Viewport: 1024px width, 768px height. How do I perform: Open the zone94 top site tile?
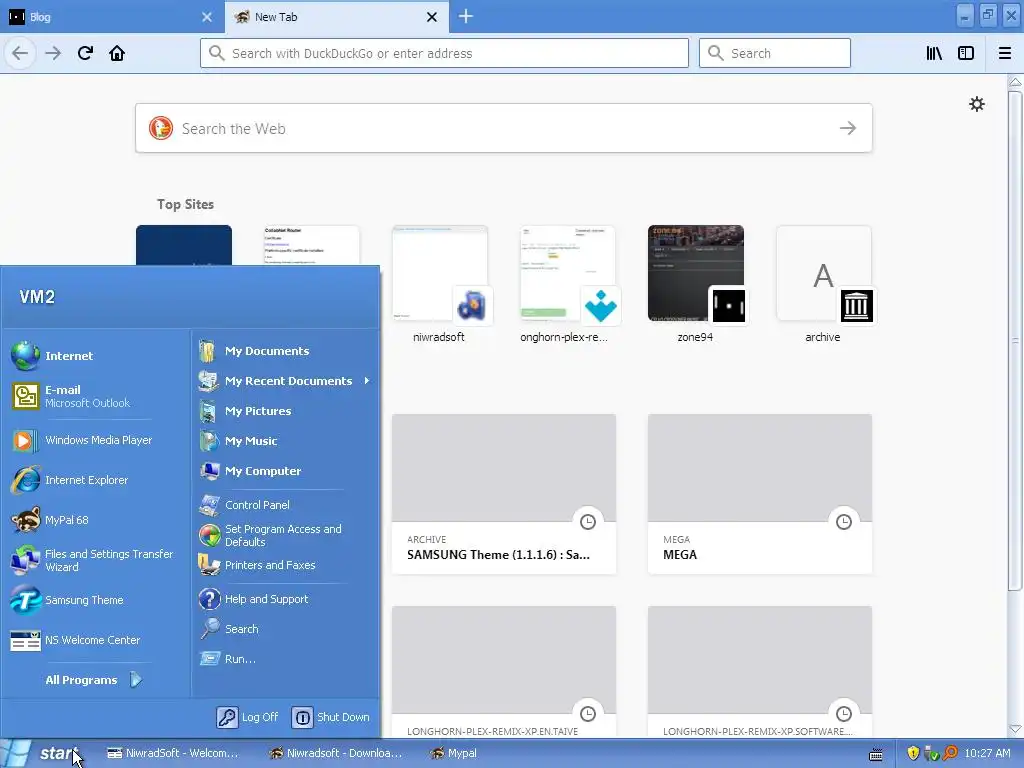696,284
